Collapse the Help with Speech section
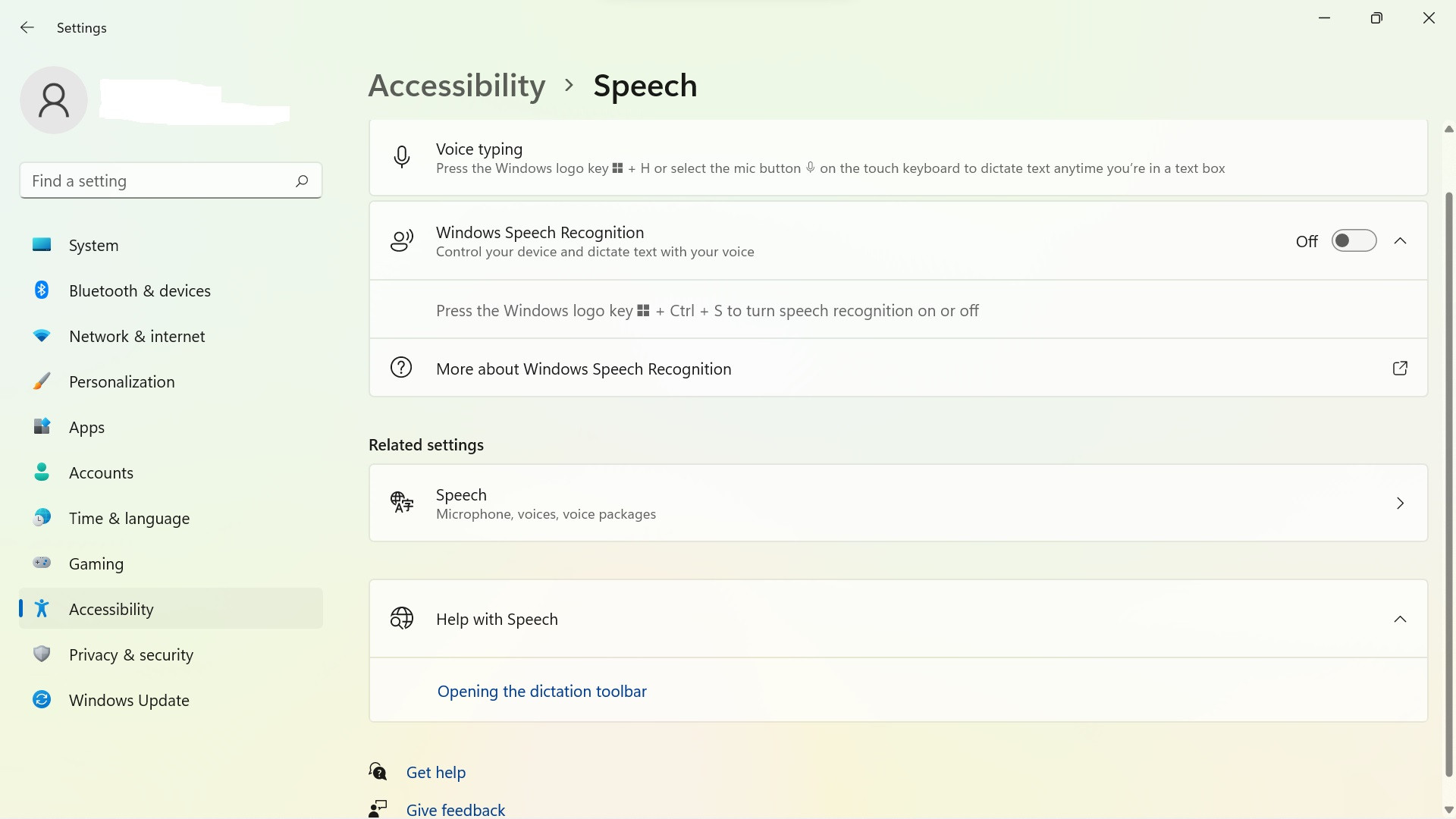1456x819 pixels. click(x=1400, y=619)
